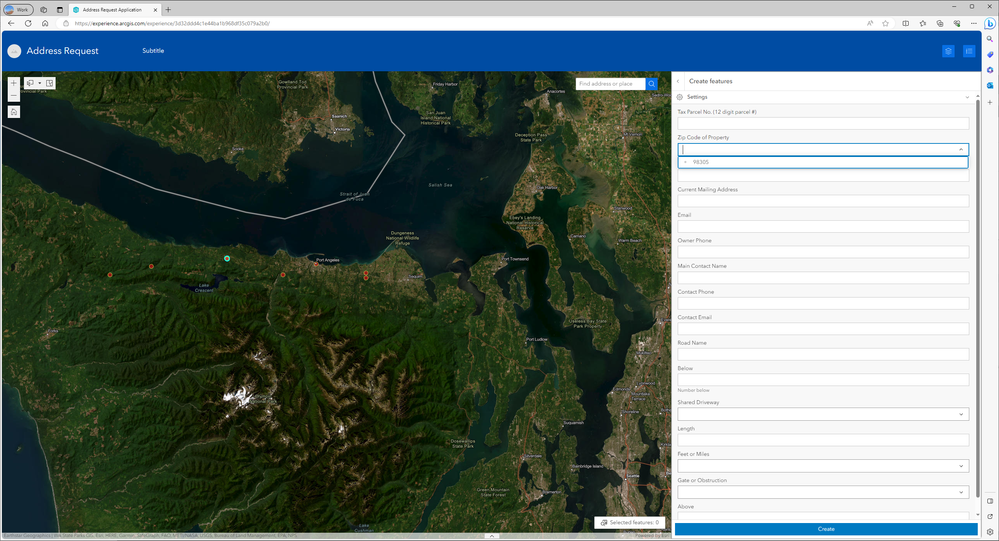This screenshot has height=541, width=999.
Task: Zoom out on the map
Action: click(x=13, y=96)
